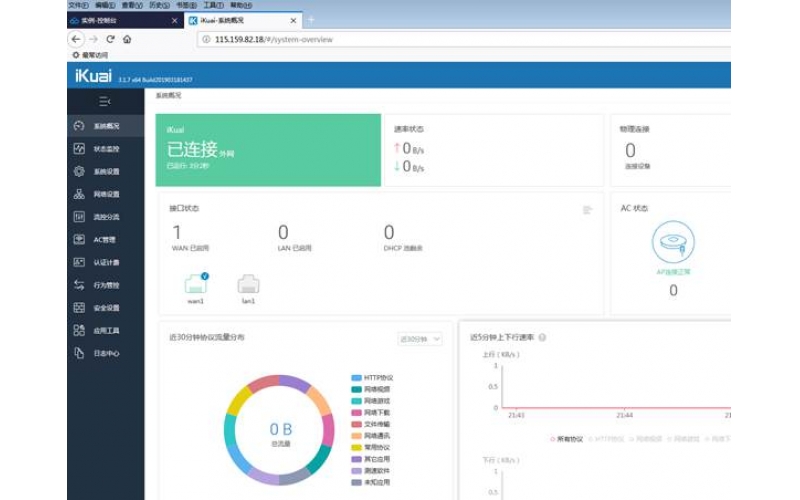Image resolution: width=800 pixels, height=500 pixels.
Task: Click the pink 网络下载 color swatch
Action: point(356,412)
